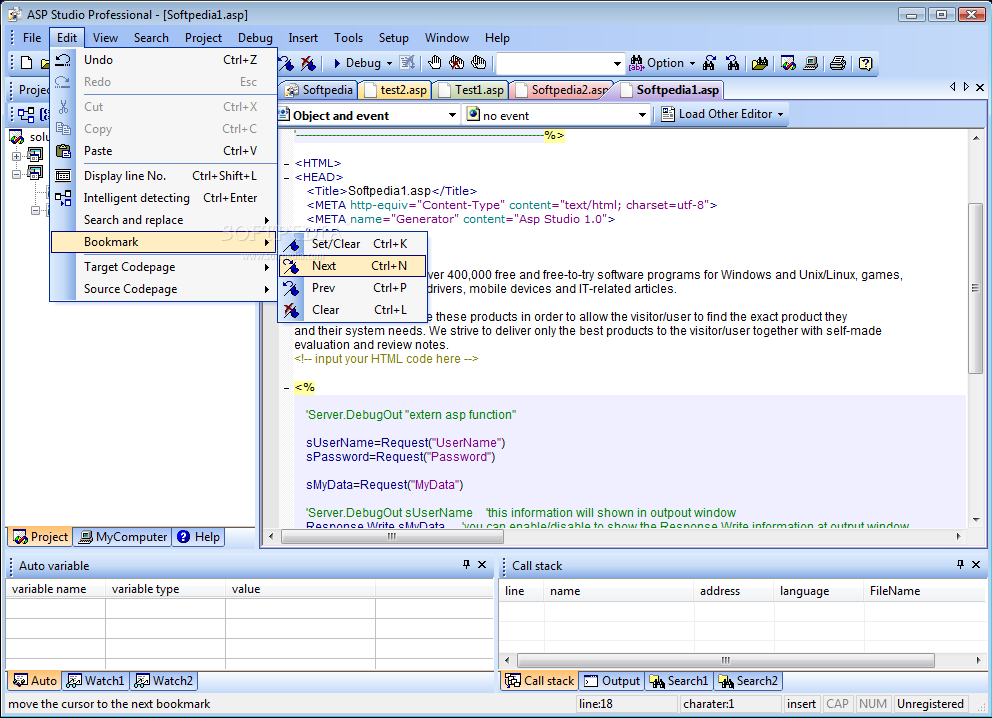Viewport: 992px width, 718px height.
Task: Click the multiple hands breakpoint icon
Action: tap(479, 63)
